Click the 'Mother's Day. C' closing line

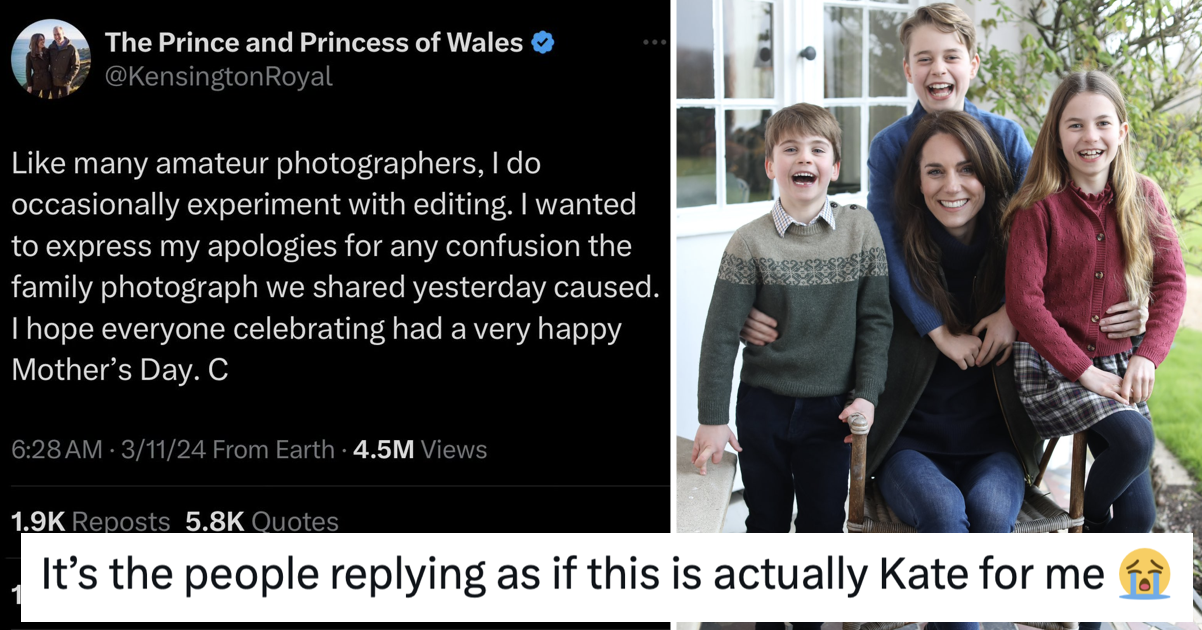(x=120, y=369)
